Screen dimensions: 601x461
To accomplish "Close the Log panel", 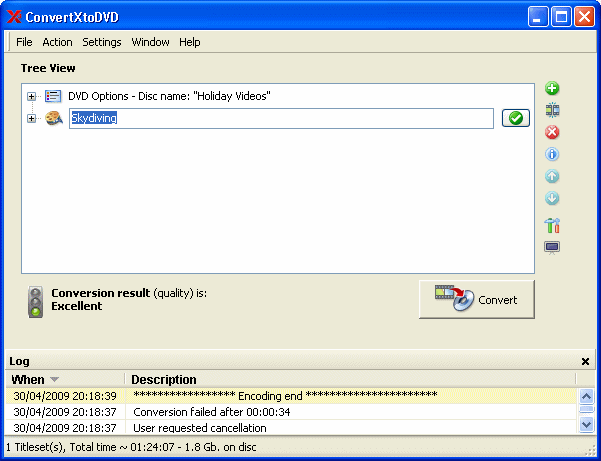I will (x=585, y=361).
